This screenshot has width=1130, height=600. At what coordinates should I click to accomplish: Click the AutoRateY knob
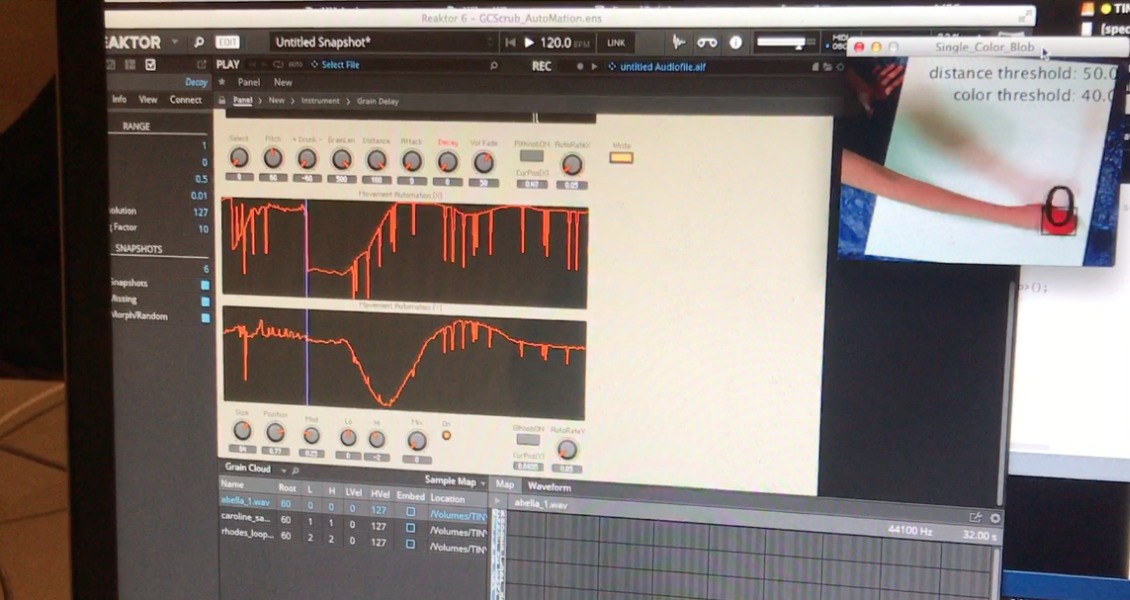click(567, 450)
